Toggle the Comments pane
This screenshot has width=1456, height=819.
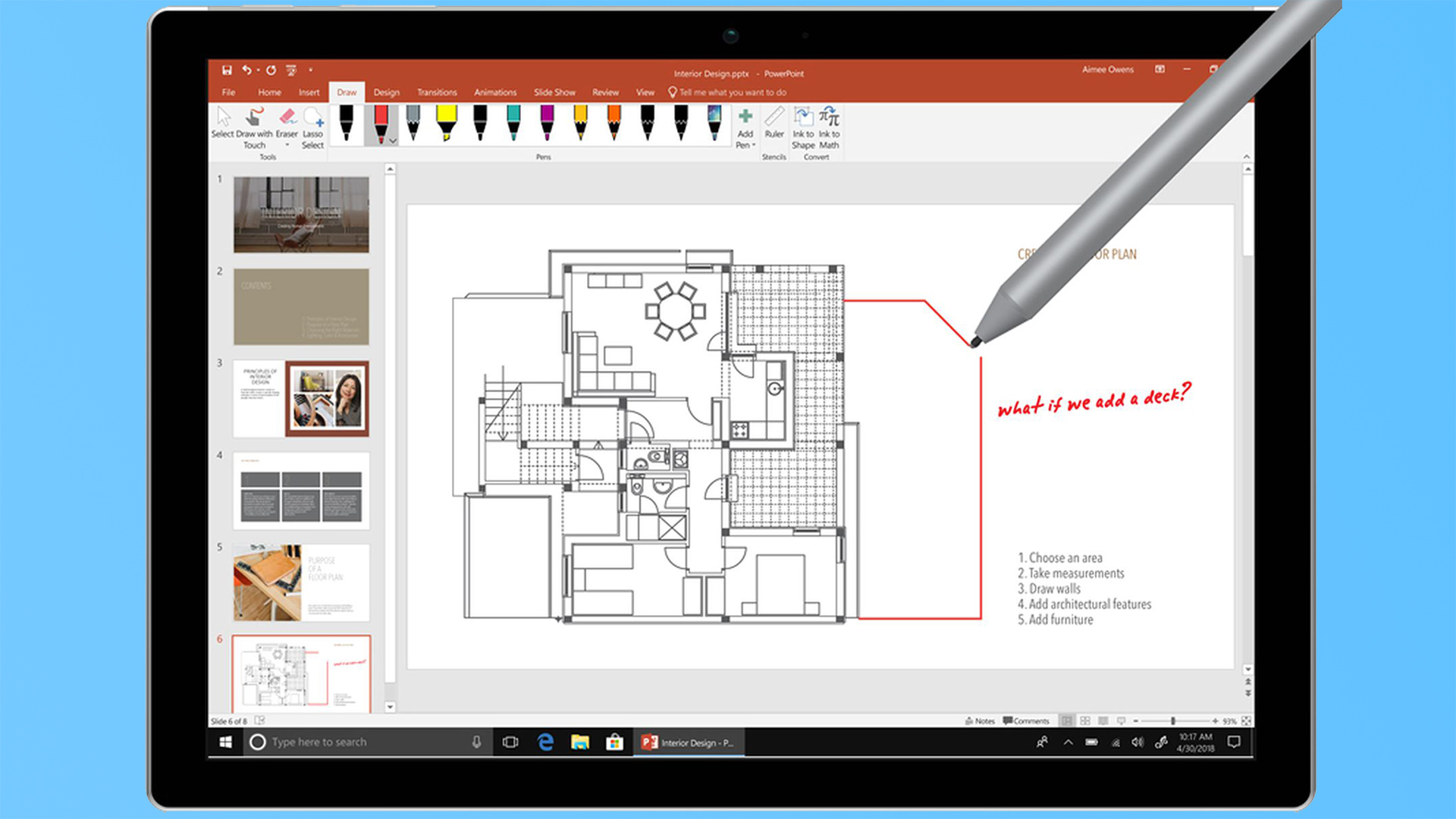[x=1026, y=721]
